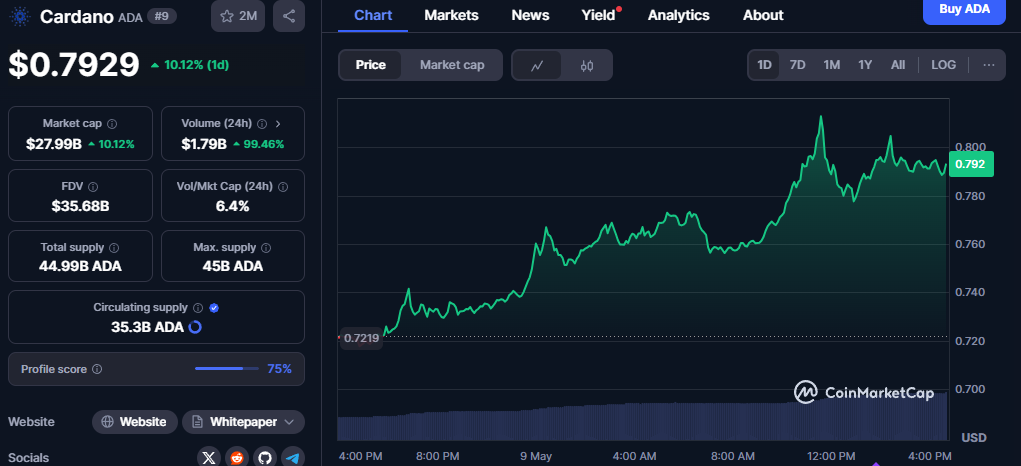Image resolution: width=1021 pixels, height=466 pixels.
Task: Show Profile score info icon
Action: (97, 369)
